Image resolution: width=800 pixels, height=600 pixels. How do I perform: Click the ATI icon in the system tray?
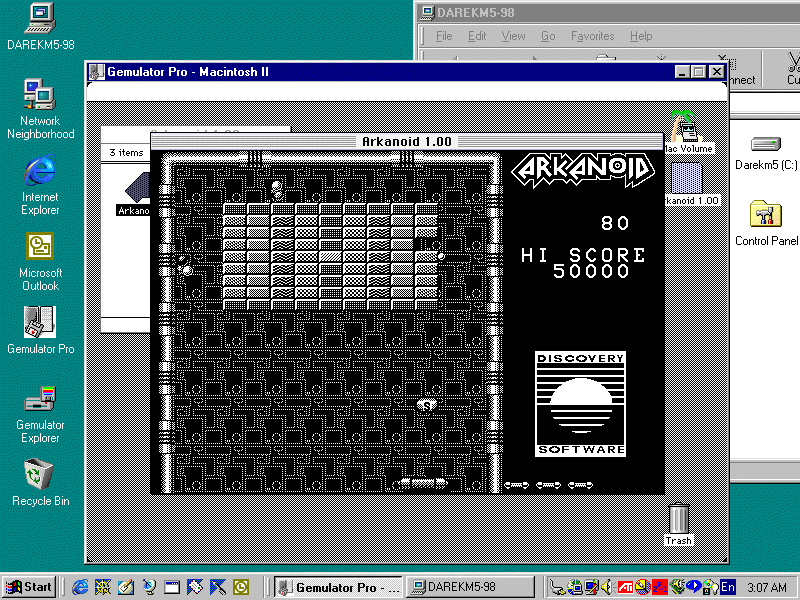[626, 587]
